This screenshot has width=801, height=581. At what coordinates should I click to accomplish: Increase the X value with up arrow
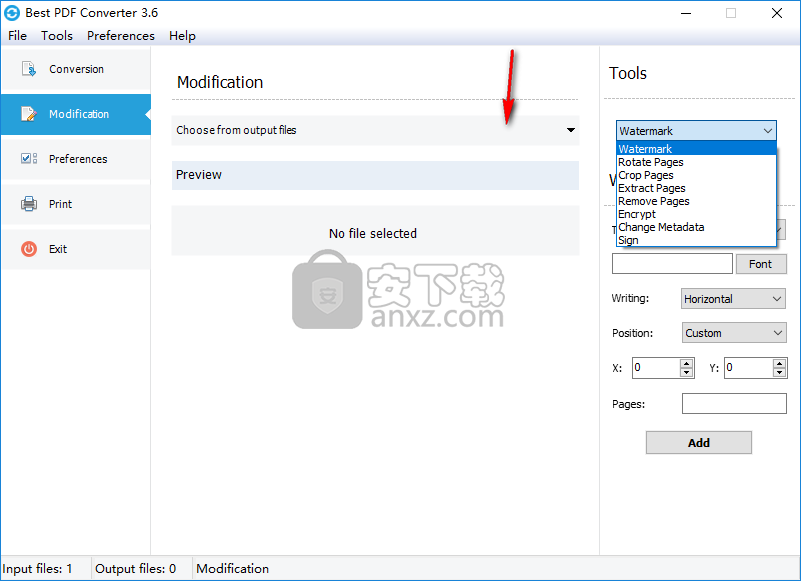coord(687,363)
